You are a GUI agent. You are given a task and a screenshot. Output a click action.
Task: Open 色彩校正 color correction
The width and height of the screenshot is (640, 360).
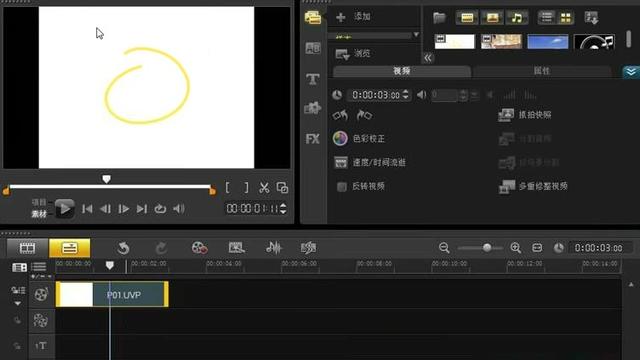click(359, 139)
